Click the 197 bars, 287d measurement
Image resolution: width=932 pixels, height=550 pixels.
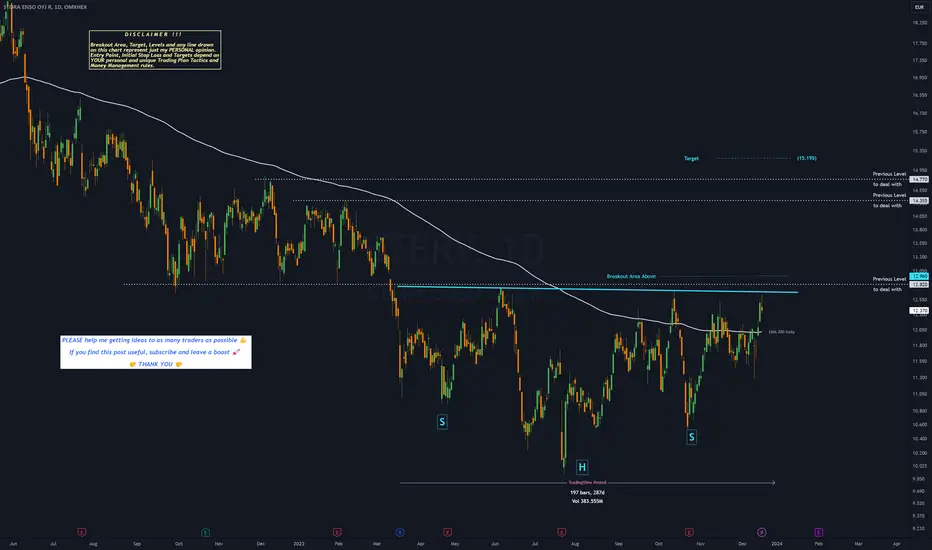587,493
